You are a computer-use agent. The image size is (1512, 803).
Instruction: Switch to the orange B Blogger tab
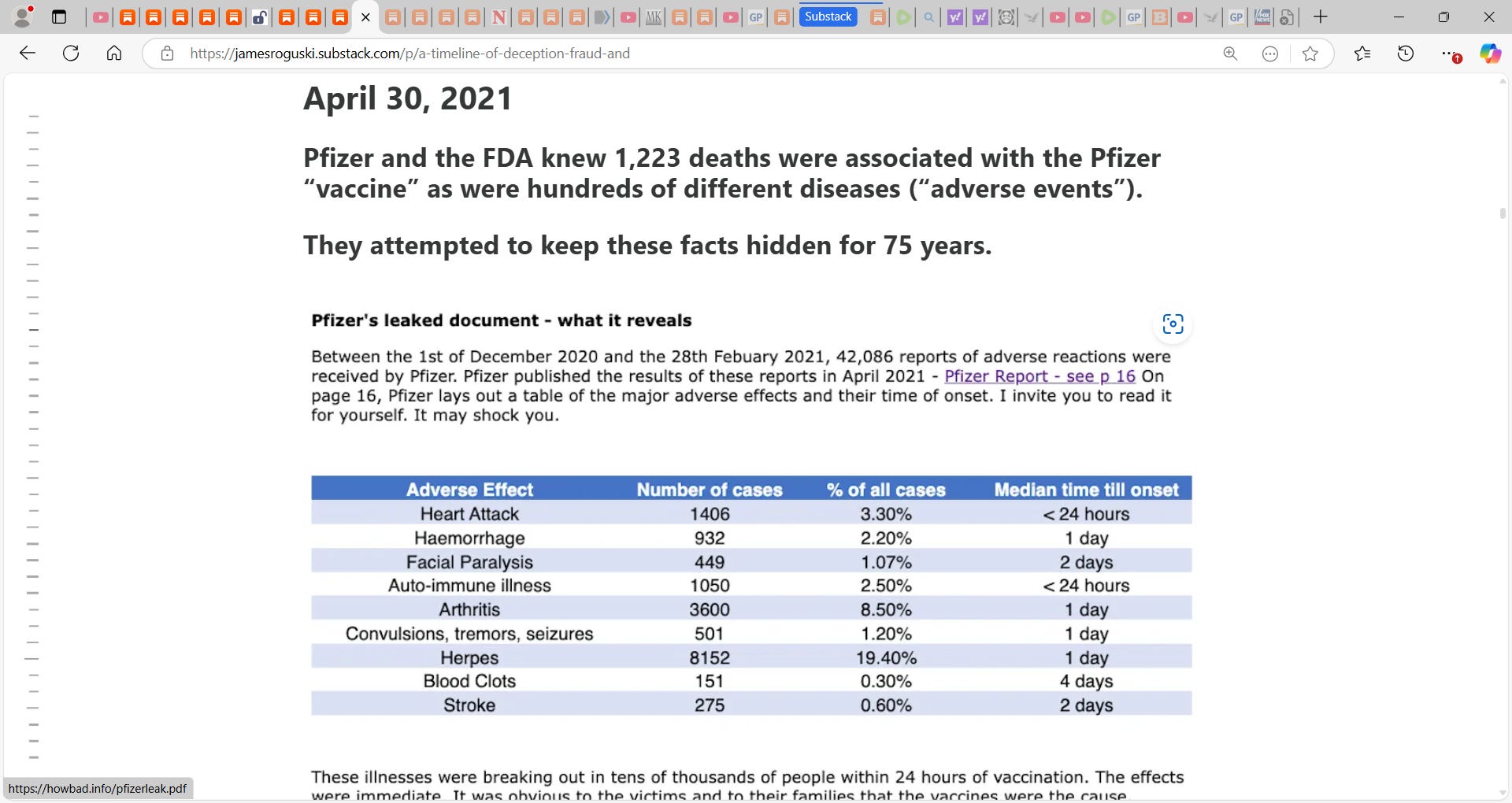[1159, 17]
